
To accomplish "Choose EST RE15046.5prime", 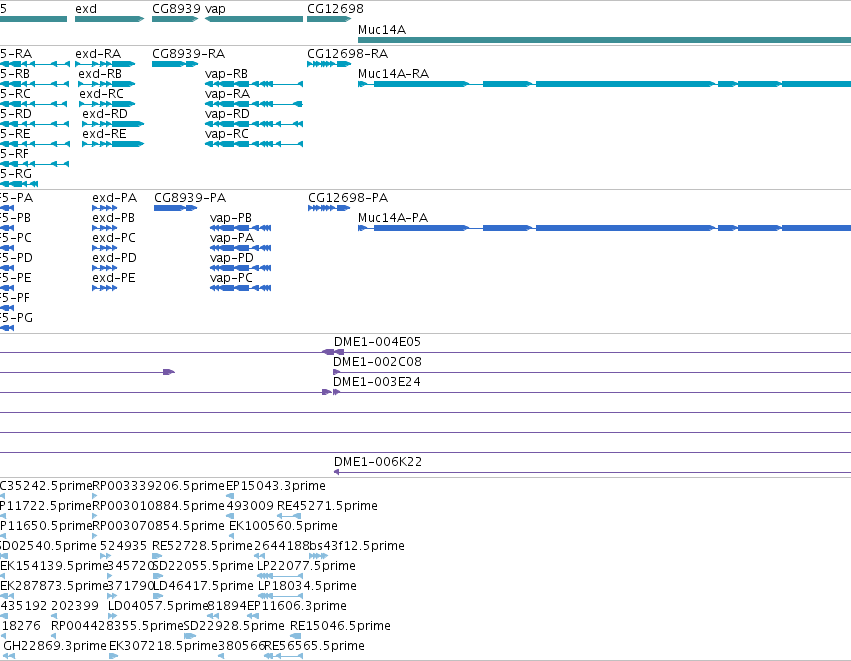I will click(x=340, y=626).
